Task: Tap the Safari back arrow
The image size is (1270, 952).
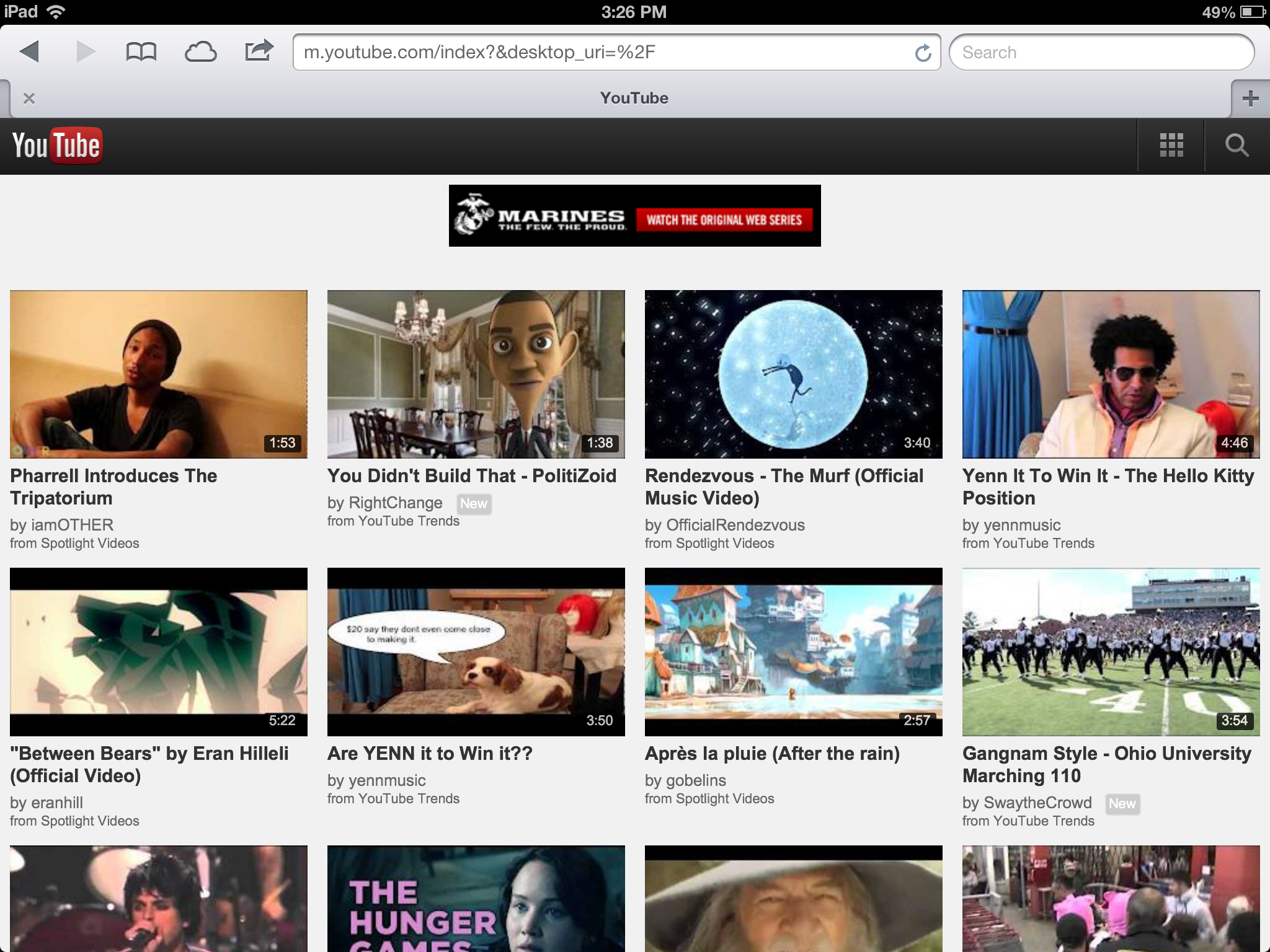Action: coord(30,51)
